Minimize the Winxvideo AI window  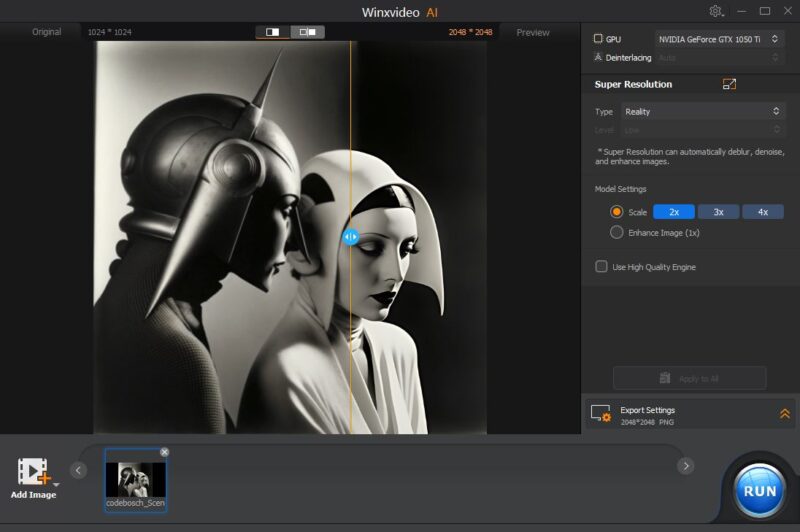coord(741,11)
